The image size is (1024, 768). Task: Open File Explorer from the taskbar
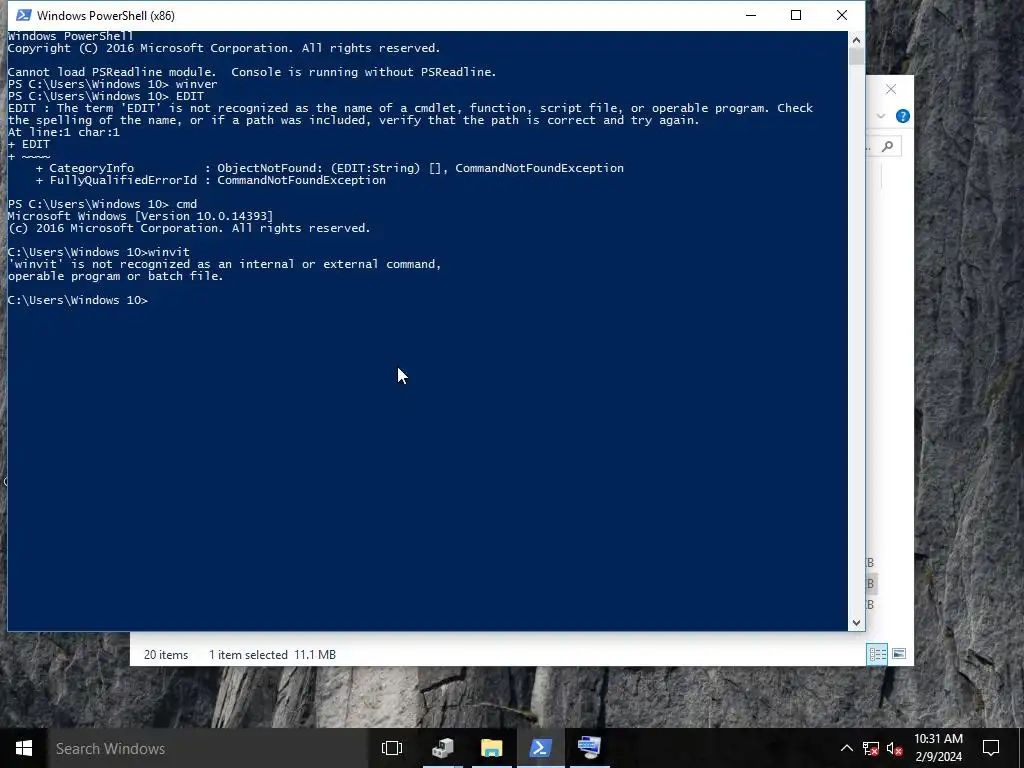tap(492, 748)
